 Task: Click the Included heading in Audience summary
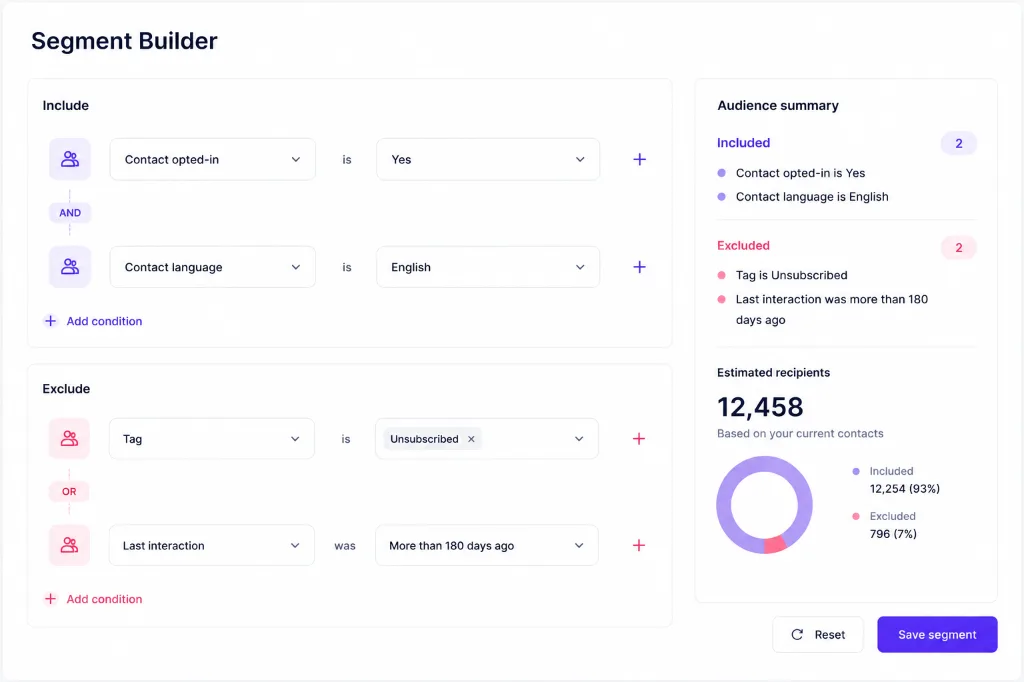point(743,142)
